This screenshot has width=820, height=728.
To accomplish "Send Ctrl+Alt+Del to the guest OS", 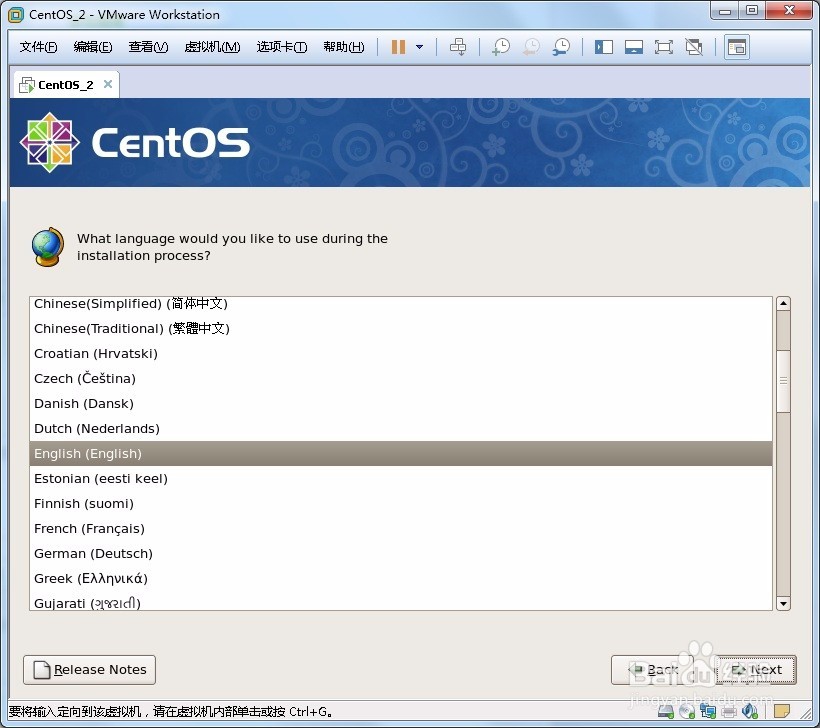I will click(x=459, y=46).
